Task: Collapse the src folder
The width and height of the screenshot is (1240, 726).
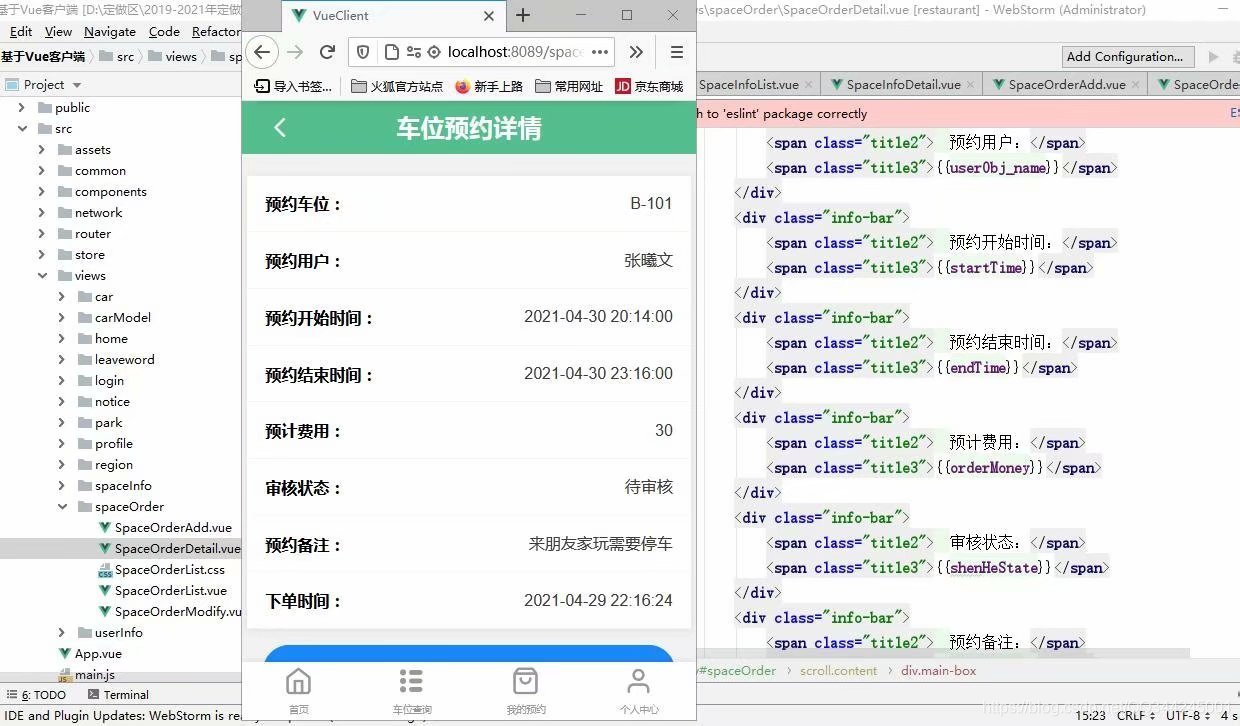Action: coord(22,128)
